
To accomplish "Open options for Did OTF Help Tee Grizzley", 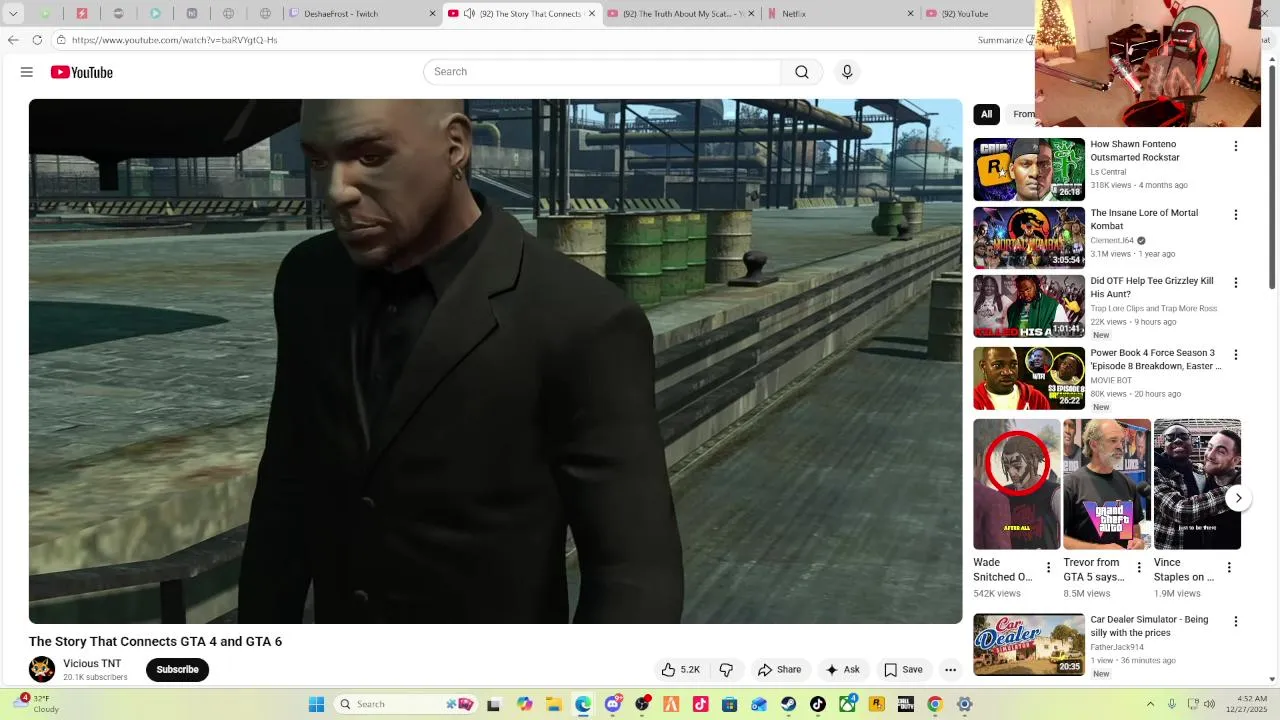I will (1236, 283).
